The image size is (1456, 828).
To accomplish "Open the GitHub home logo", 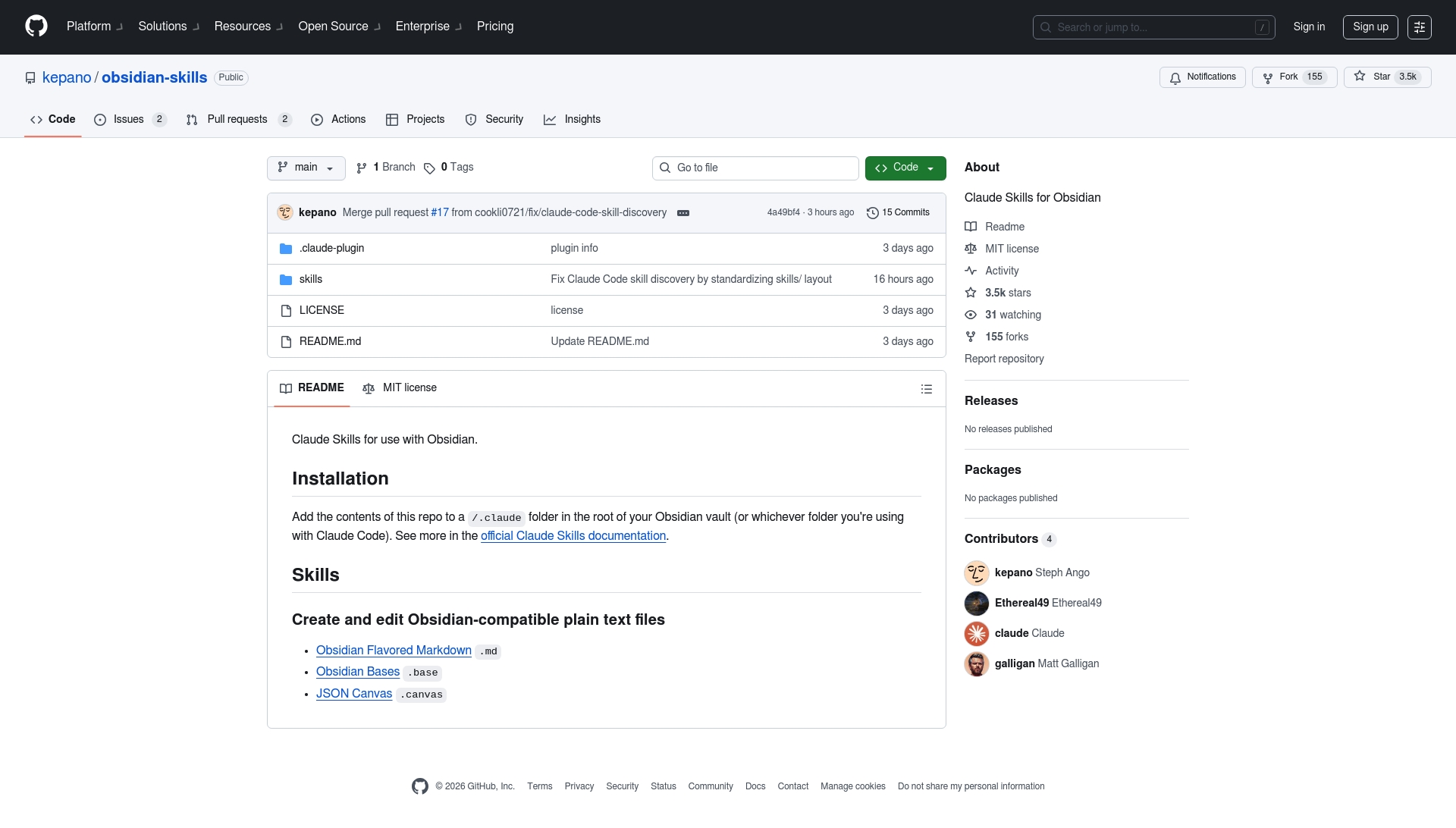I will tap(36, 27).
